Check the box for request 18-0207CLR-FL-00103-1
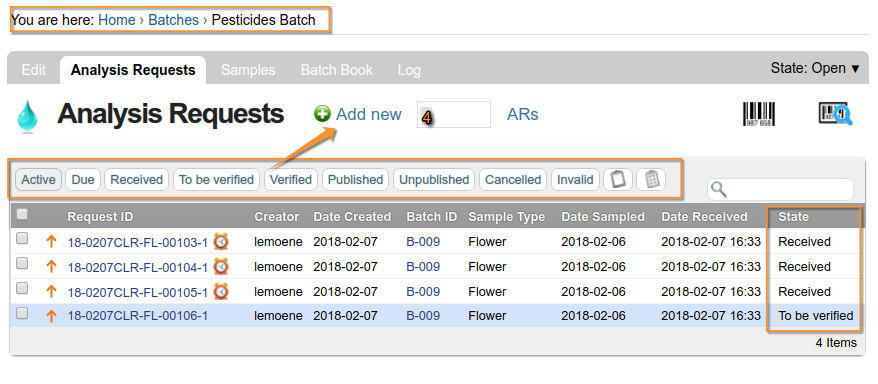This screenshot has height=384, width=878. (x=22, y=238)
